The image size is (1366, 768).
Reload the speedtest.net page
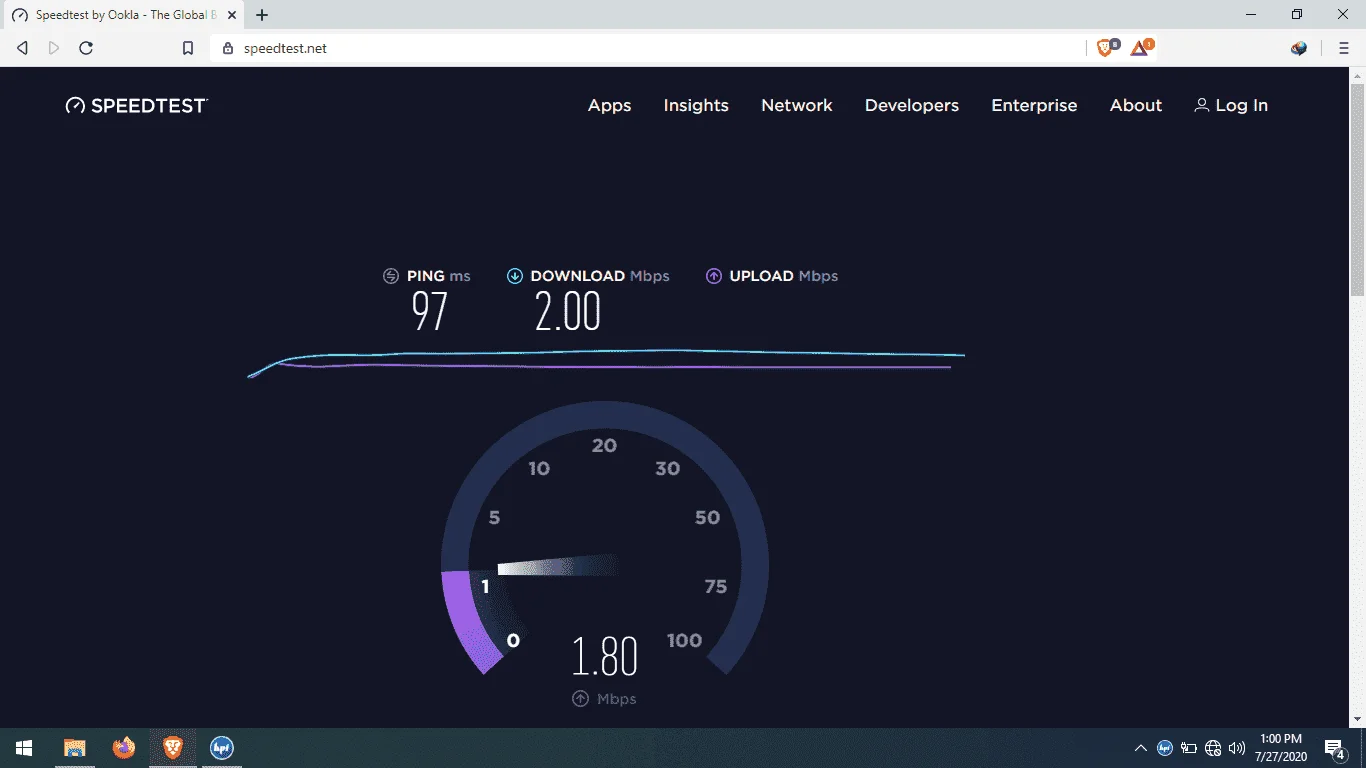tap(86, 48)
